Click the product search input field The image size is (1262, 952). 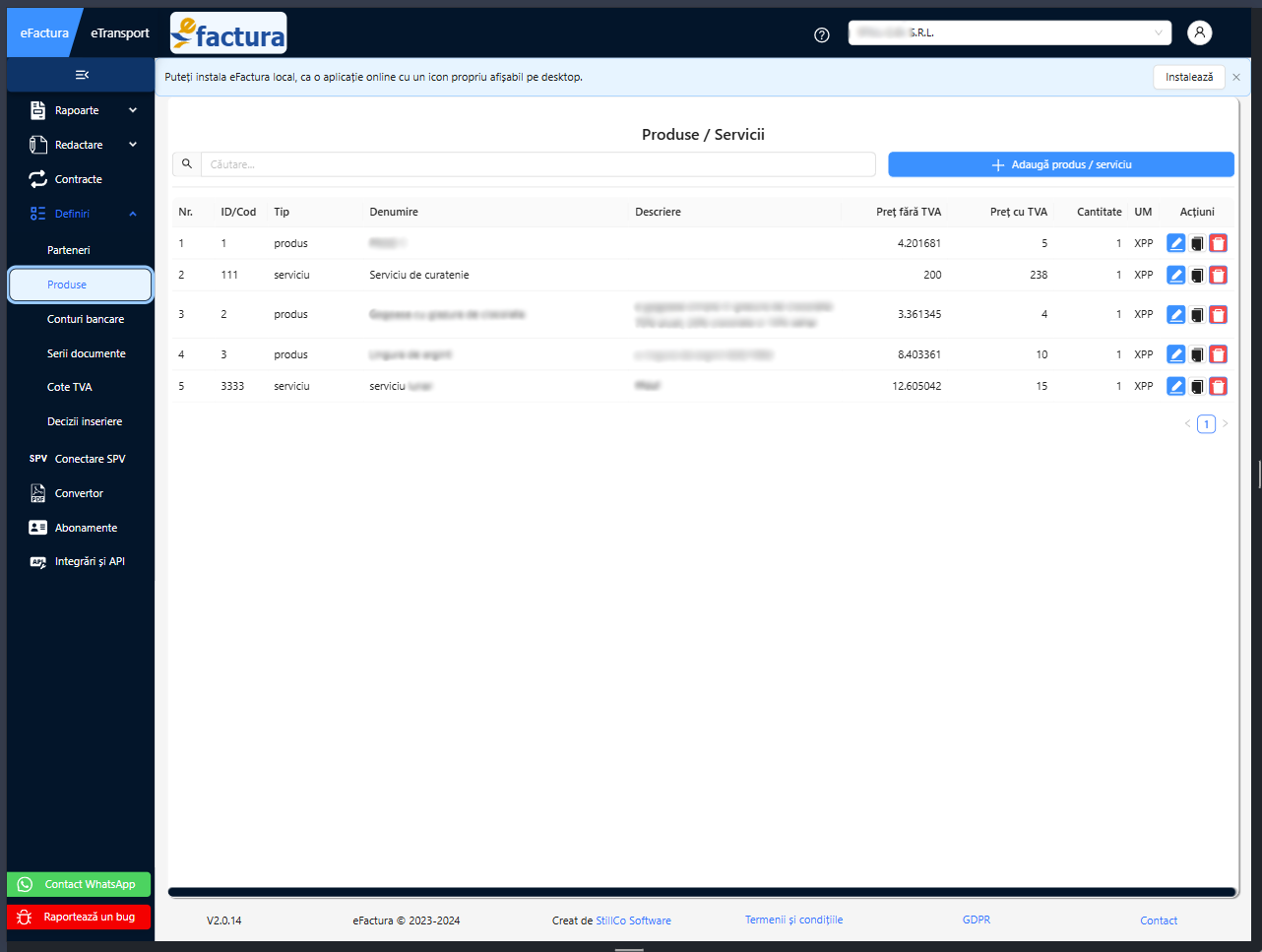click(x=537, y=164)
